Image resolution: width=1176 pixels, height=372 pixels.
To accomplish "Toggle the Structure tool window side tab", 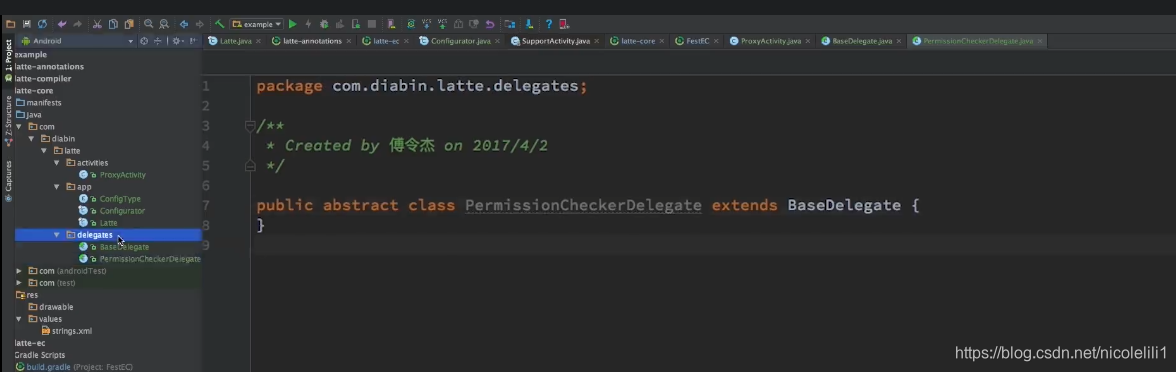I will click(x=8, y=116).
